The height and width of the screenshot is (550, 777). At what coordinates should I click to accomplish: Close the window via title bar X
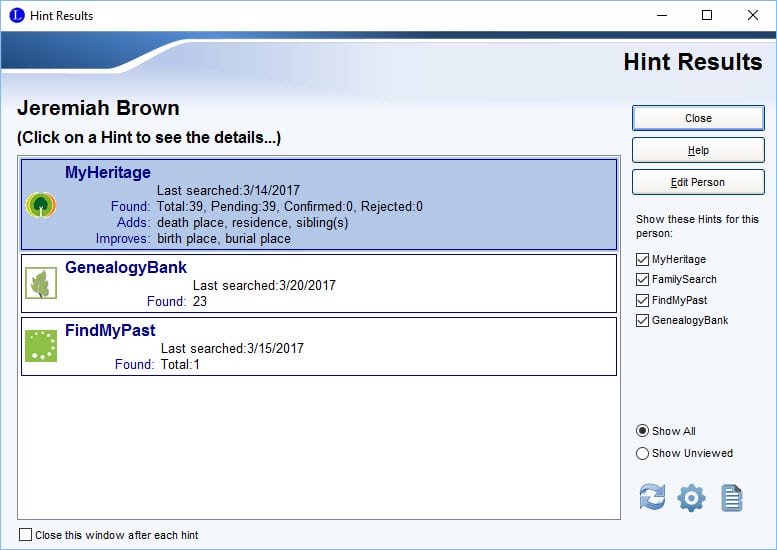click(x=753, y=15)
